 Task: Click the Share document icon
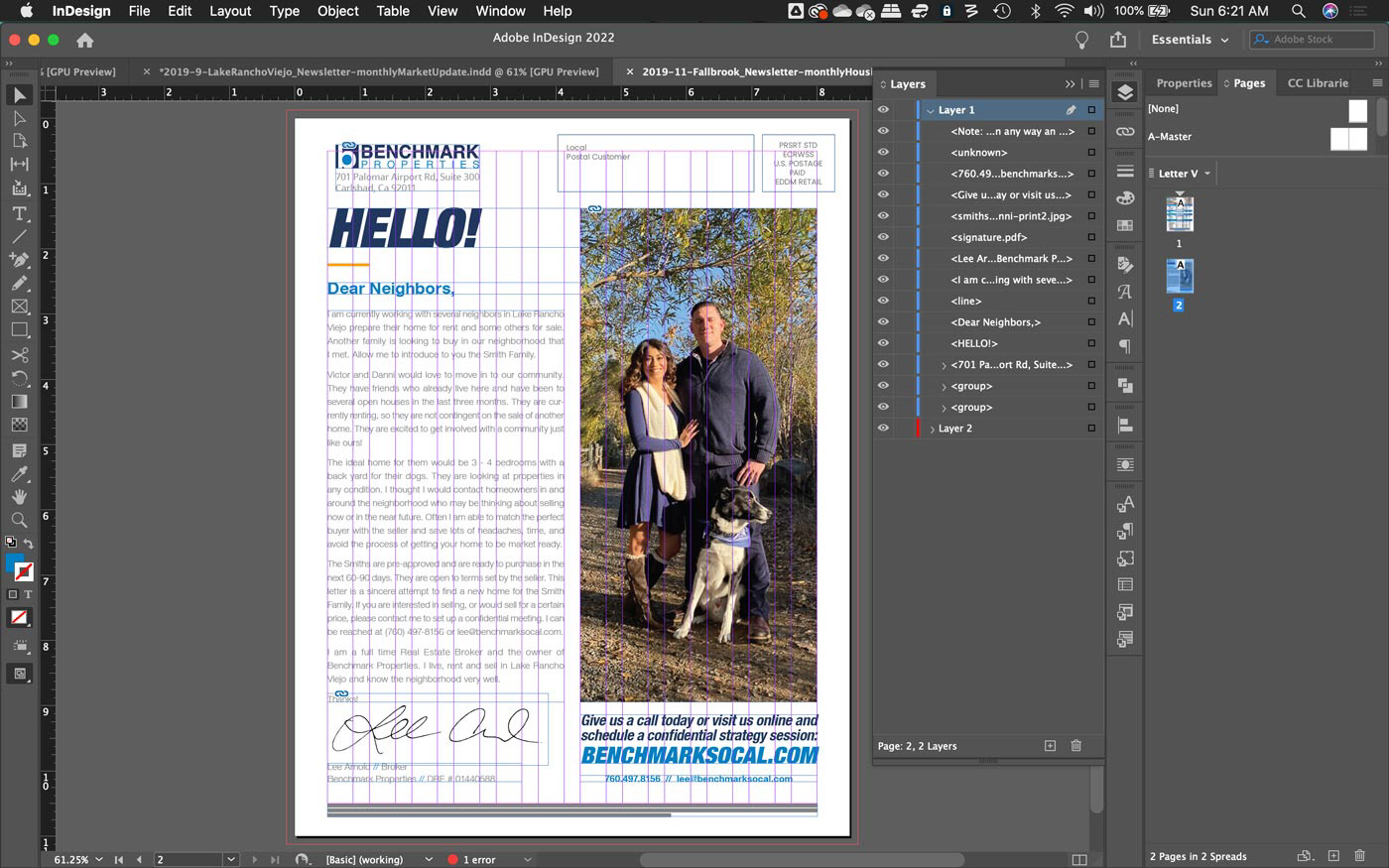point(1118,40)
